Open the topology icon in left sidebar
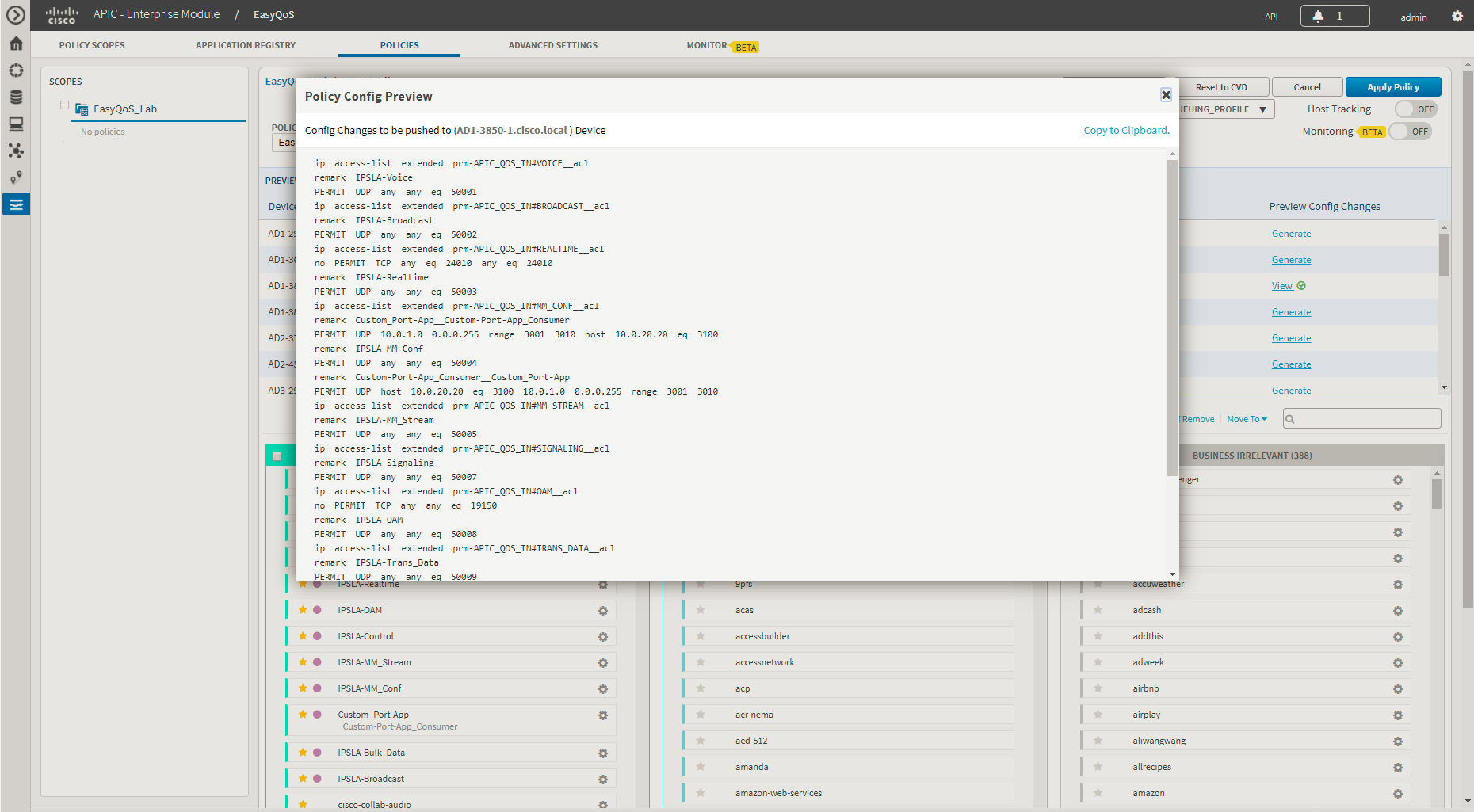 click(16, 151)
